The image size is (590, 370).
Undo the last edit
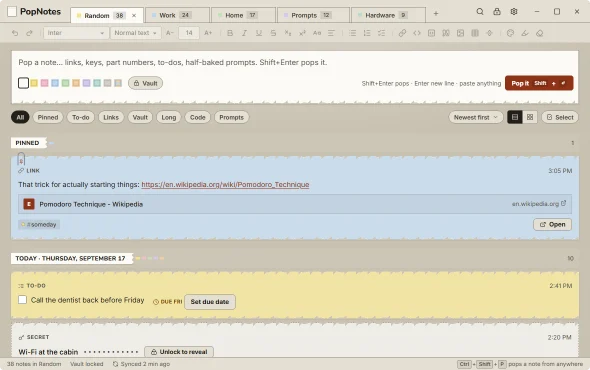point(15,33)
